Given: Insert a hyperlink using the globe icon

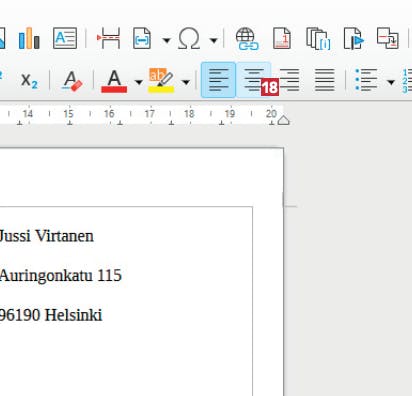Looking at the screenshot, I should 247,38.
